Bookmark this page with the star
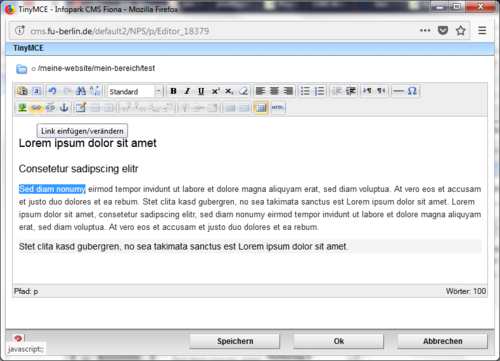The height and width of the screenshot is (361, 500). [461, 31]
